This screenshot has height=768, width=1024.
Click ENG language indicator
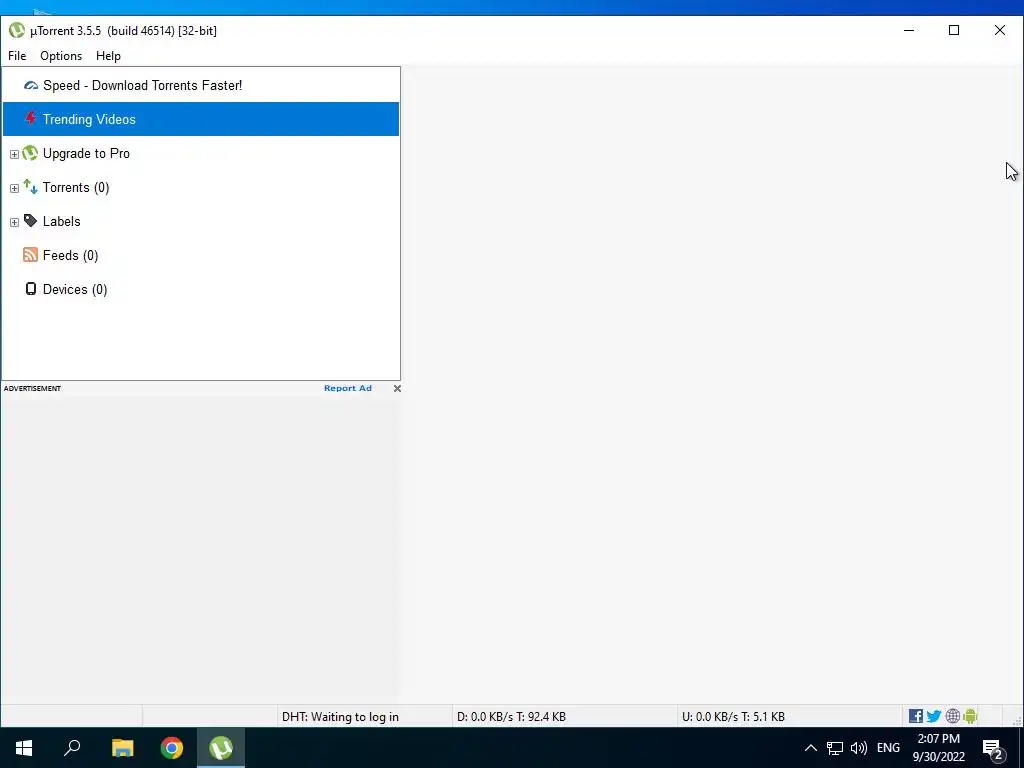coord(888,748)
